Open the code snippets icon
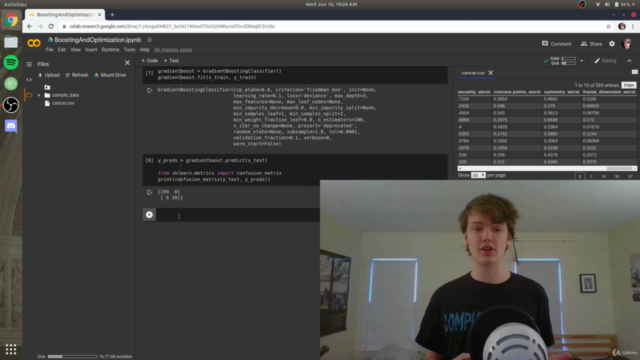 pyautogui.click(x=29, y=80)
